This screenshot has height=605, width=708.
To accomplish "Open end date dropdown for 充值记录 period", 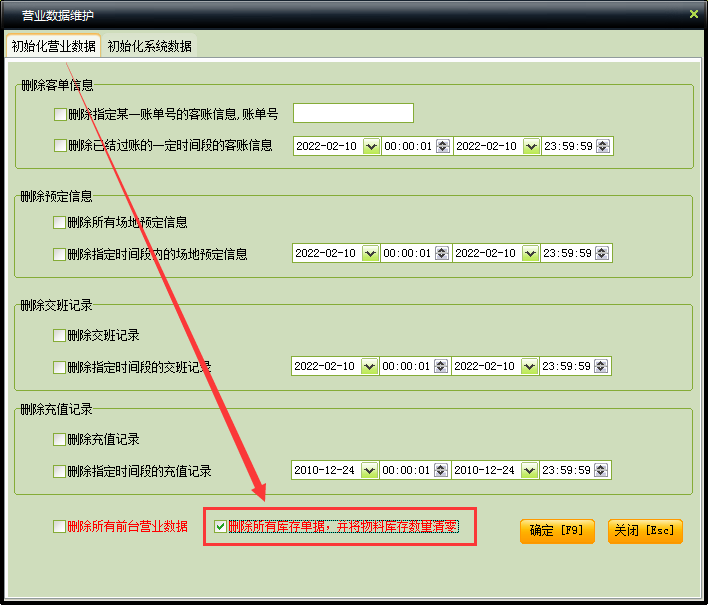I will [529, 470].
